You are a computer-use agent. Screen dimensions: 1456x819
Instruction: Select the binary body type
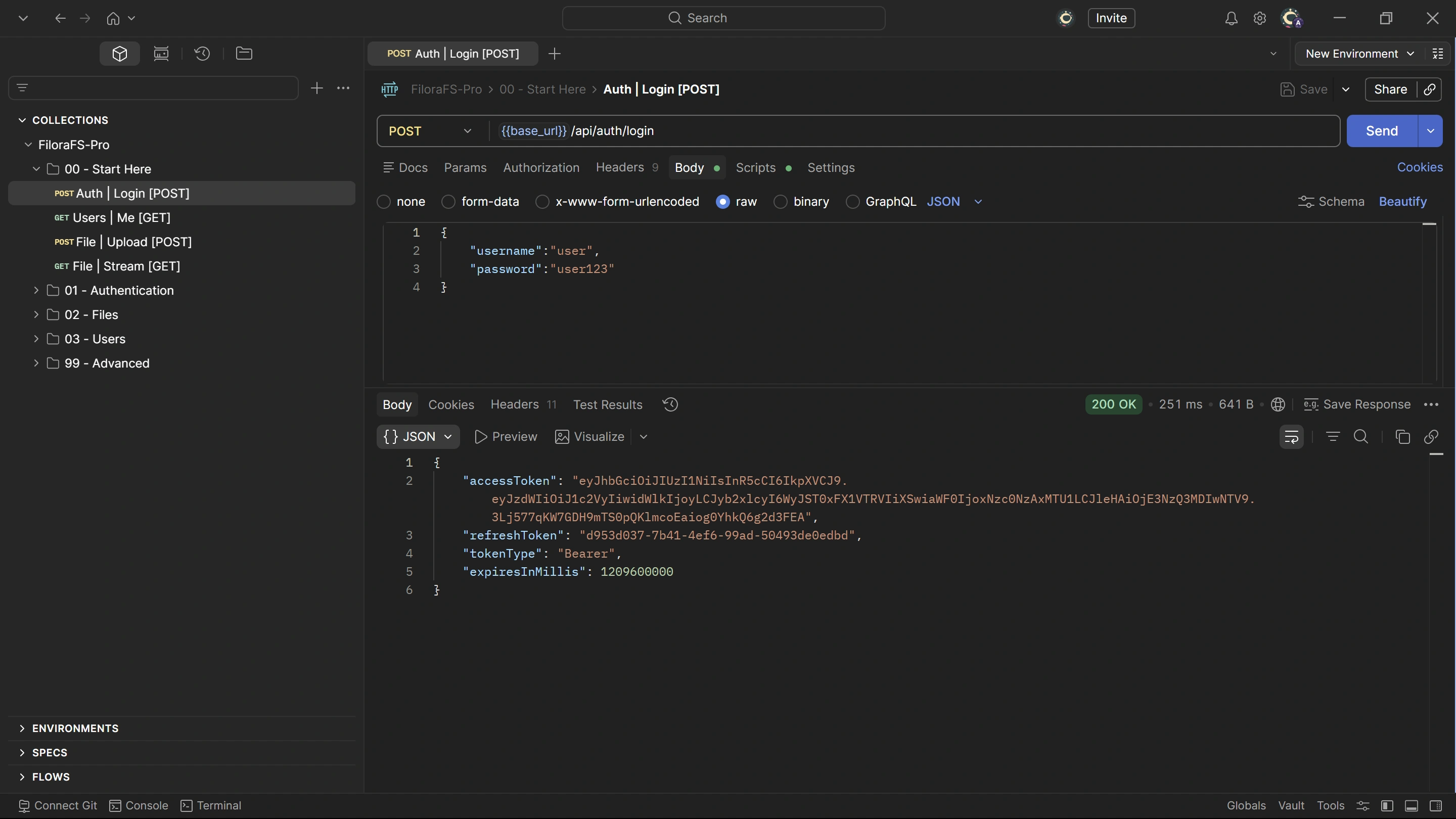pyautogui.click(x=781, y=202)
